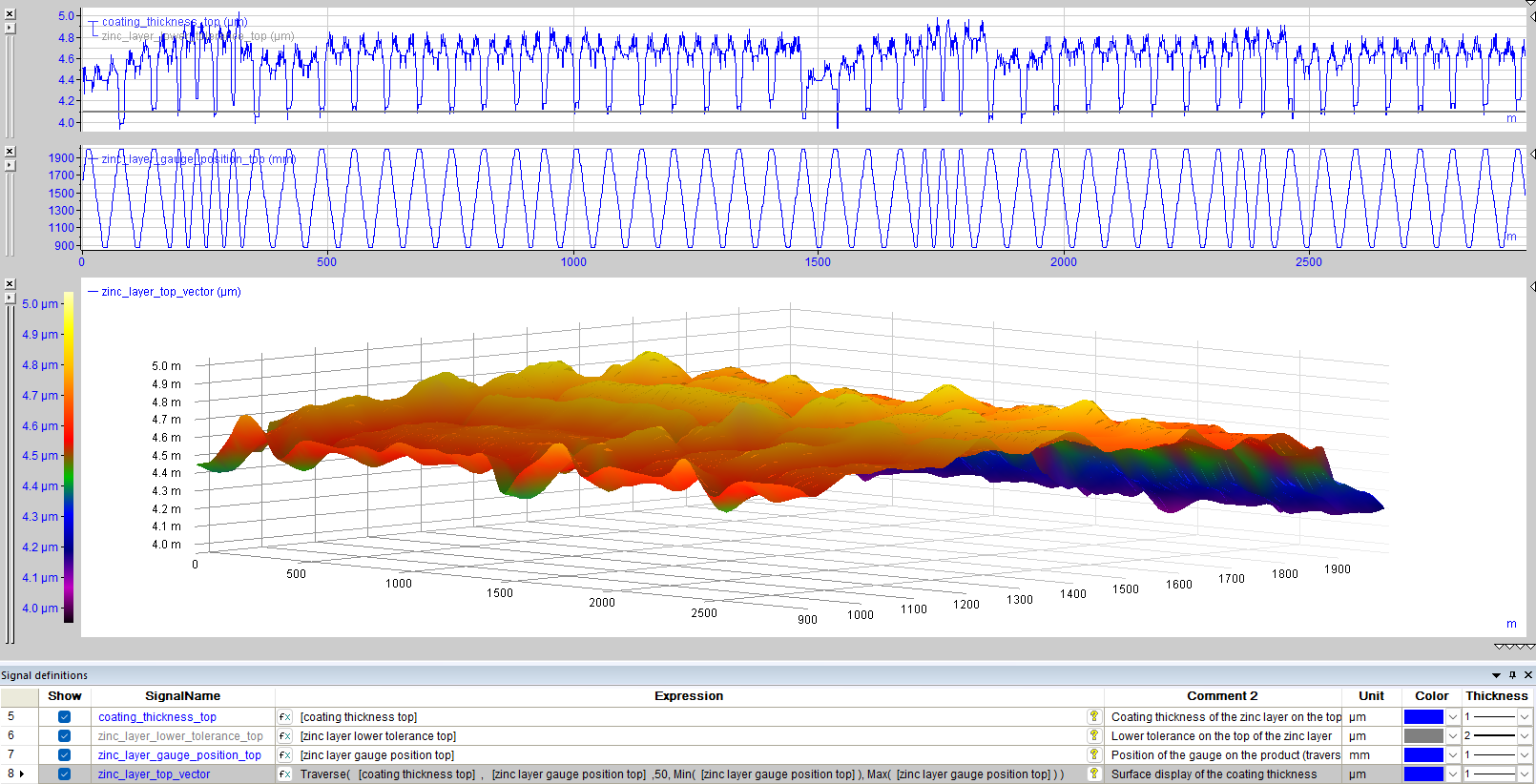Open color dropdown for zinc_layer_top_vector
The width and height of the screenshot is (1536, 784).
[x=1453, y=774]
